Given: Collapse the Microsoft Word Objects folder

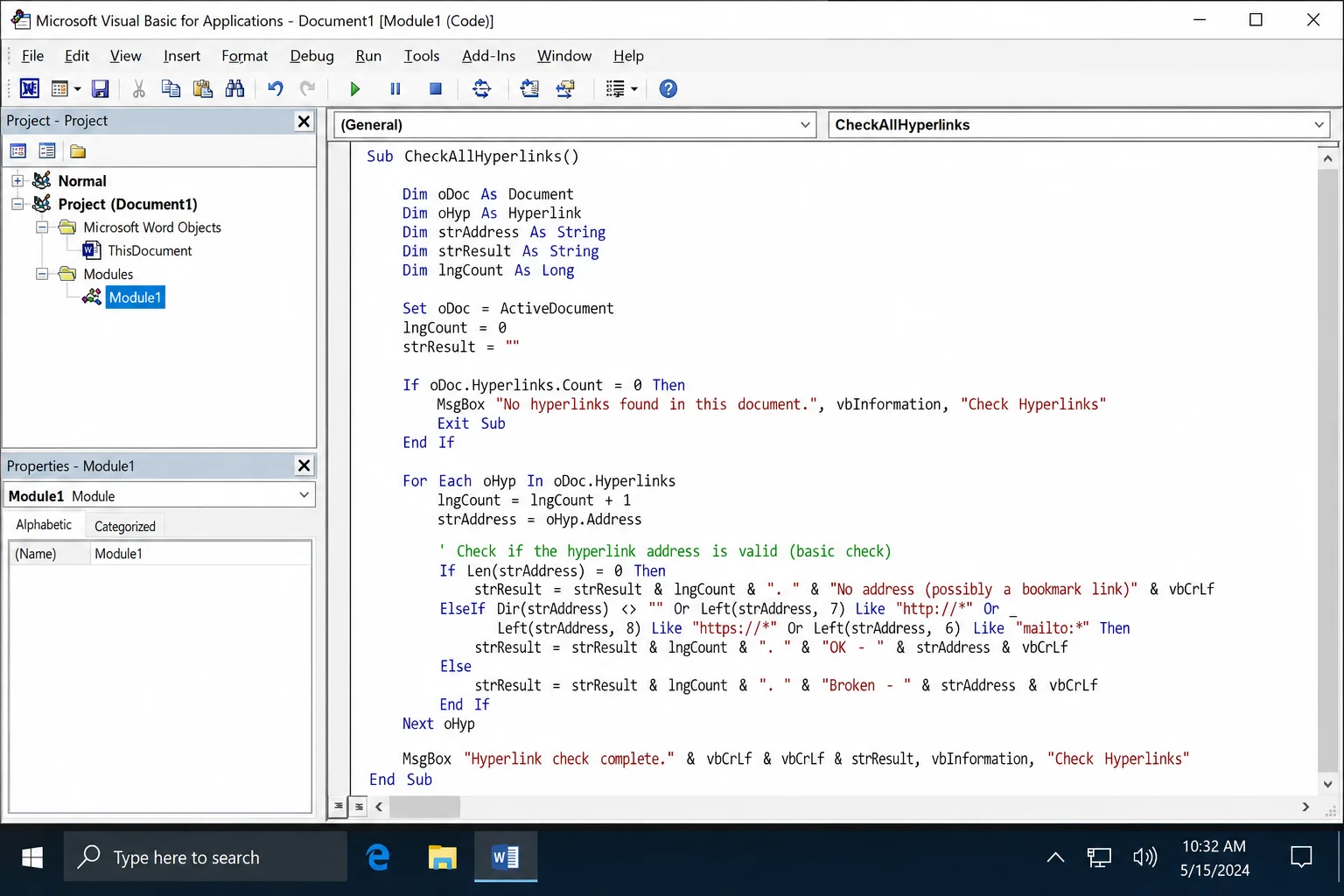Looking at the screenshot, I should point(41,227).
